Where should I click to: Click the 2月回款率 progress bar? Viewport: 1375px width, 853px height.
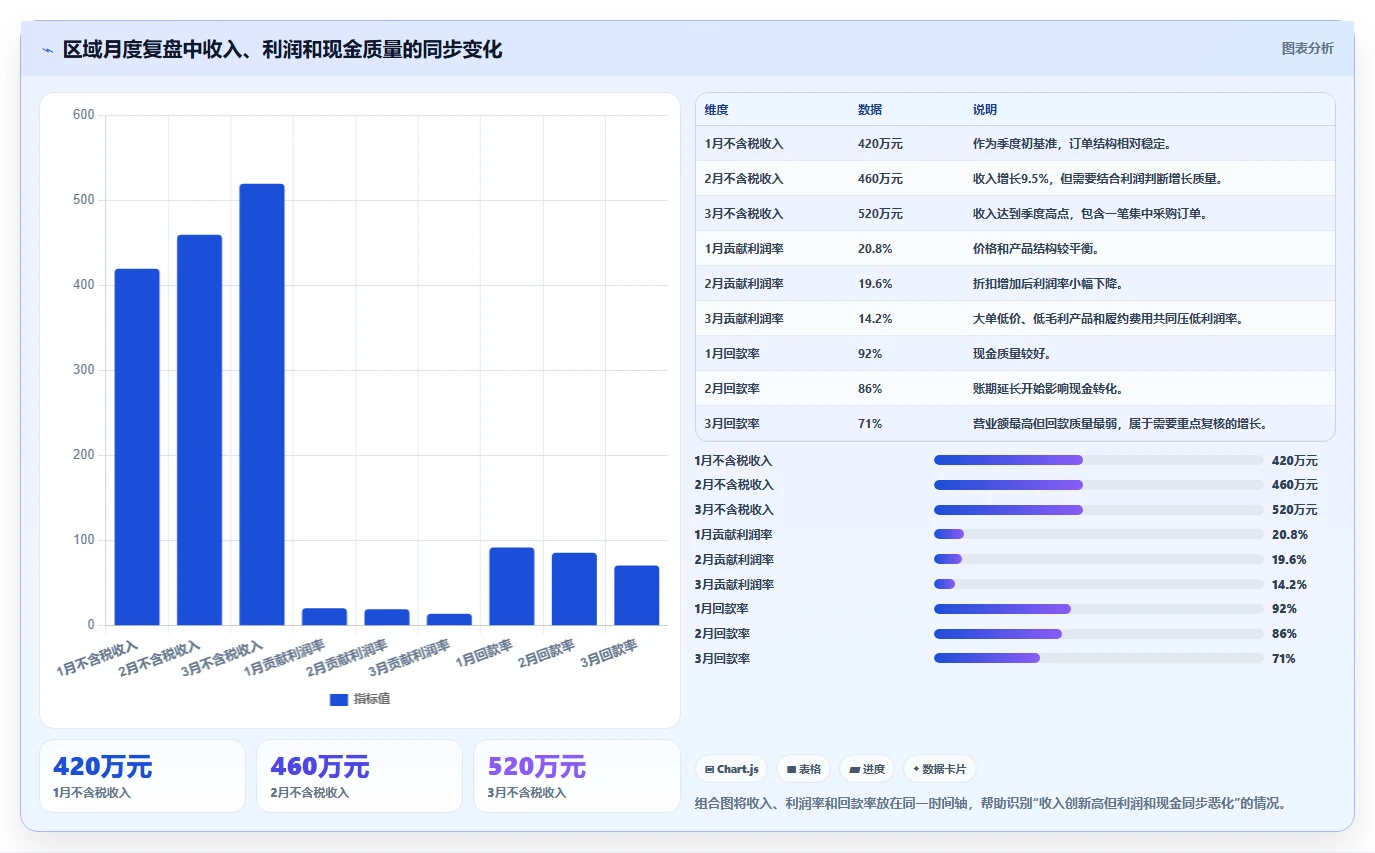point(1098,633)
